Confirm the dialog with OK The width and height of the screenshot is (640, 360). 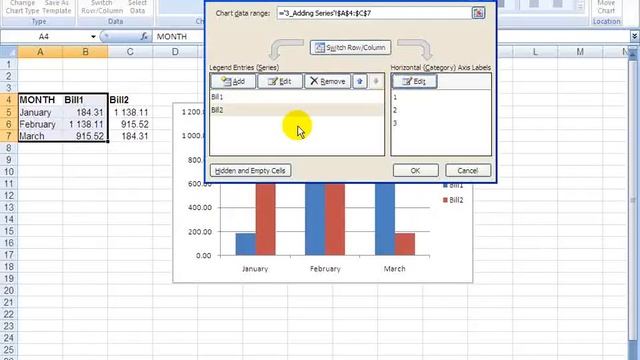(x=416, y=171)
